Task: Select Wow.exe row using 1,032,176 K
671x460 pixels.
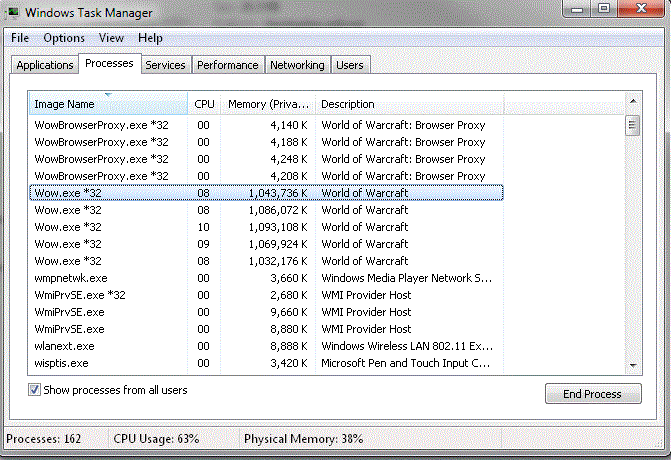Action: click(x=266, y=261)
